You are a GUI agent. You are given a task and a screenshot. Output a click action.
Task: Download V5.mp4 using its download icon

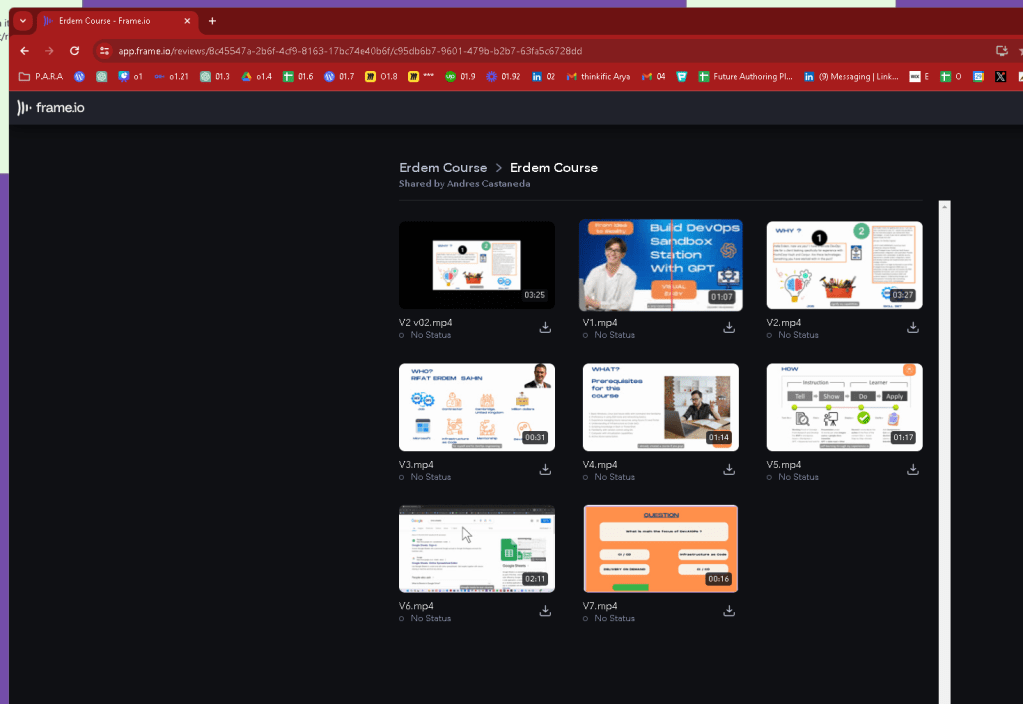click(913, 470)
